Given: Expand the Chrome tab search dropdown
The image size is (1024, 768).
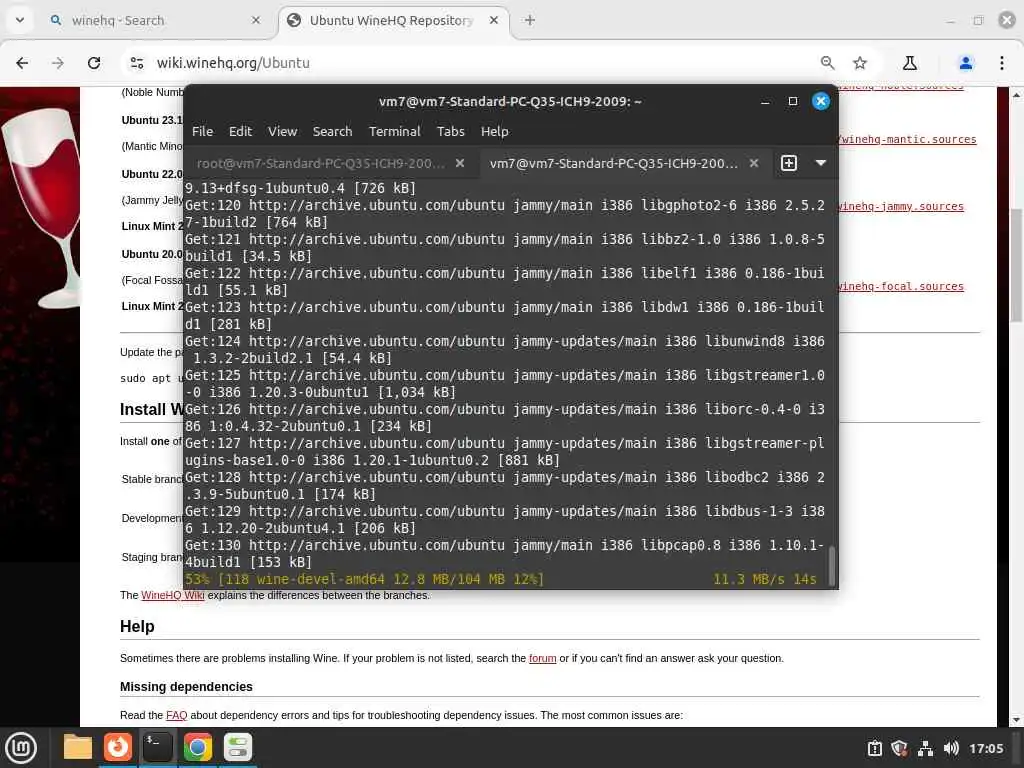Looking at the screenshot, I should click(x=20, y=20).
